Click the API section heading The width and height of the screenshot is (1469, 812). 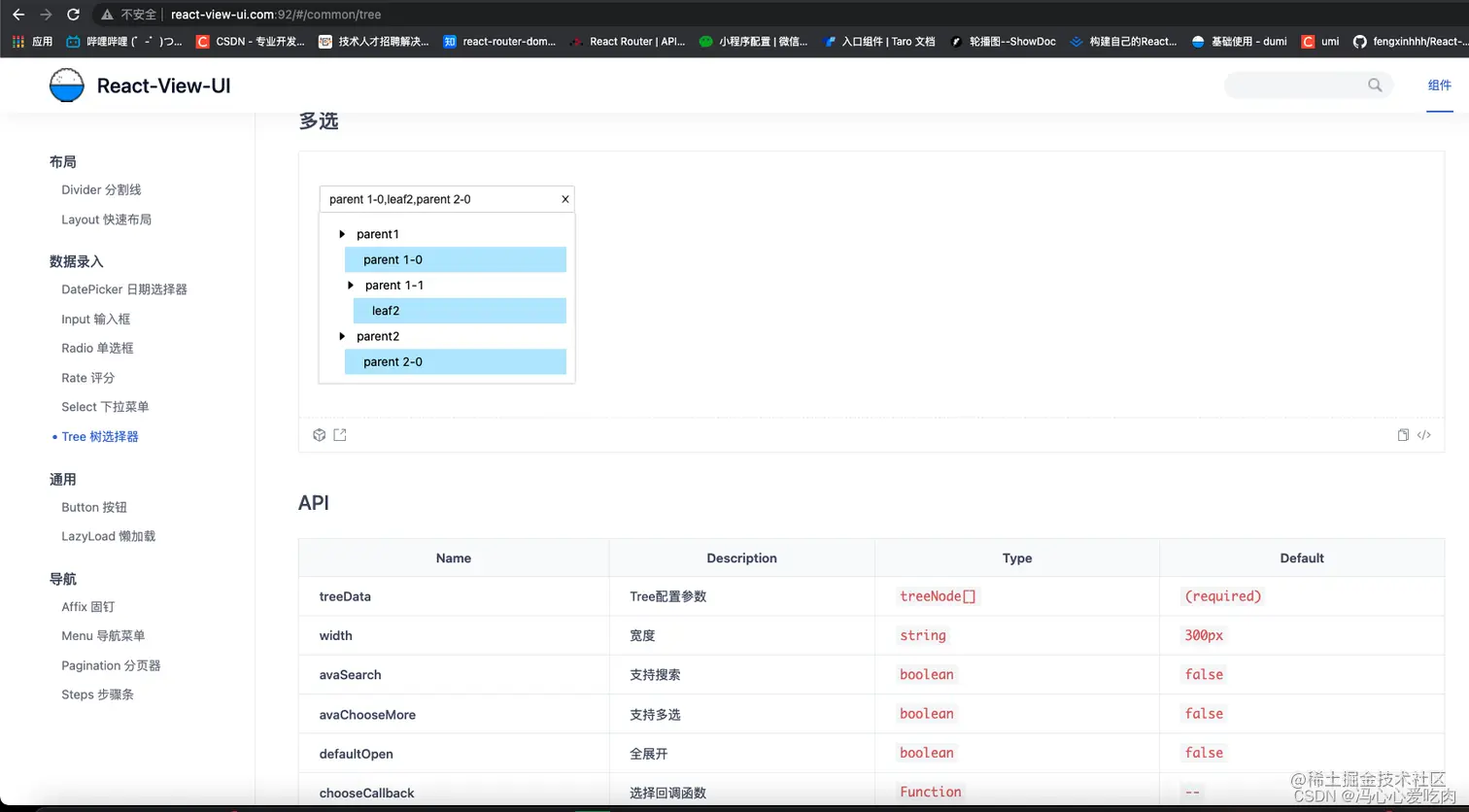pos(313,502)
